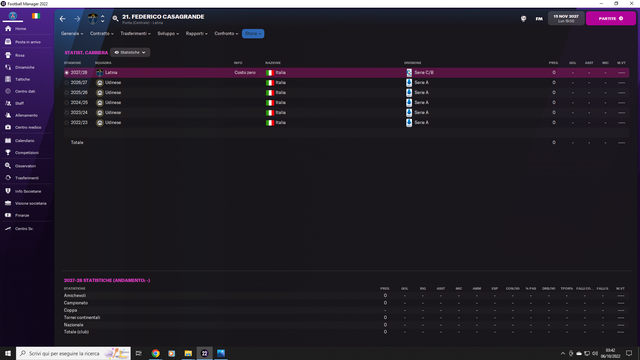The height and width of the screenshot is (360, 640).
Task: Open Finanze sidebar icon
Action: coord(8,215)
